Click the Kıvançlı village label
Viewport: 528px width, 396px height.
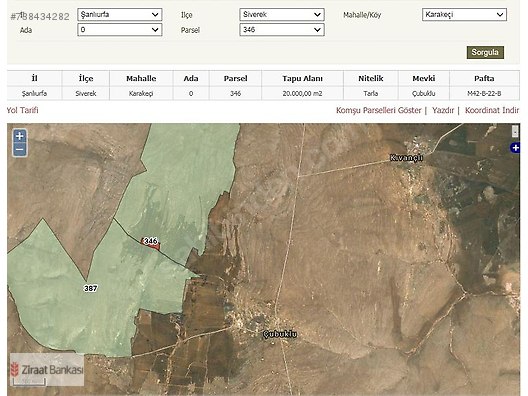coord(406,158)
